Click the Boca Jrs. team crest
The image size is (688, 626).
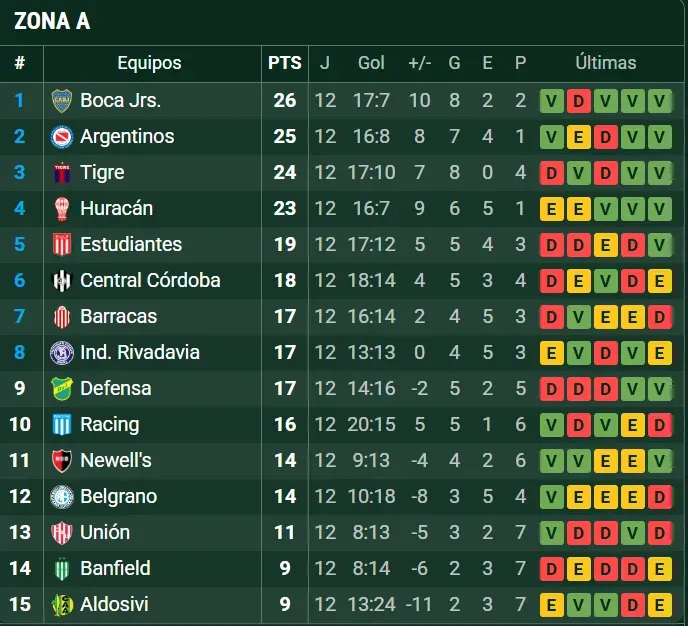tap(62, 100)
